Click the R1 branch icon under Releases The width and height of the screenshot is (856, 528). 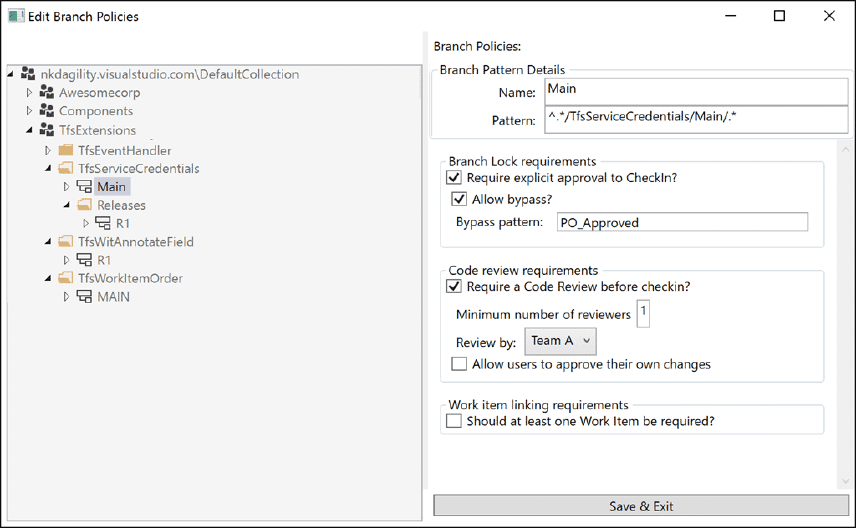coord(103,223)
